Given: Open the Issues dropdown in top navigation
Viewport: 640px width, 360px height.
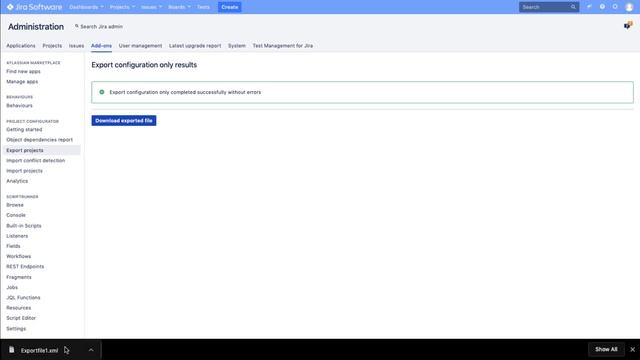Looking at the screenshot, I should 151,7.
